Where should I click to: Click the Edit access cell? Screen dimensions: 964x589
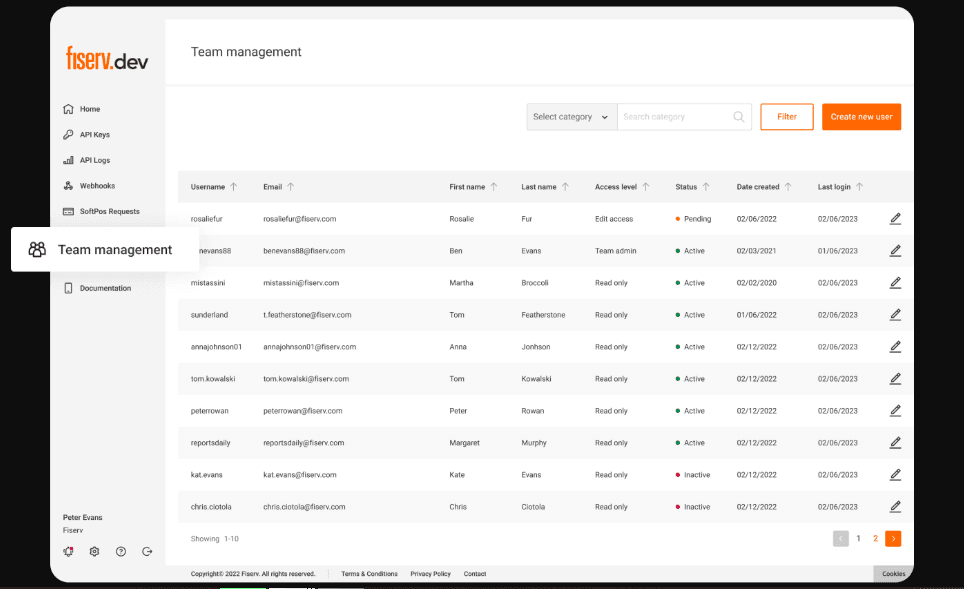pyautogui.click(x=614, y=219)
